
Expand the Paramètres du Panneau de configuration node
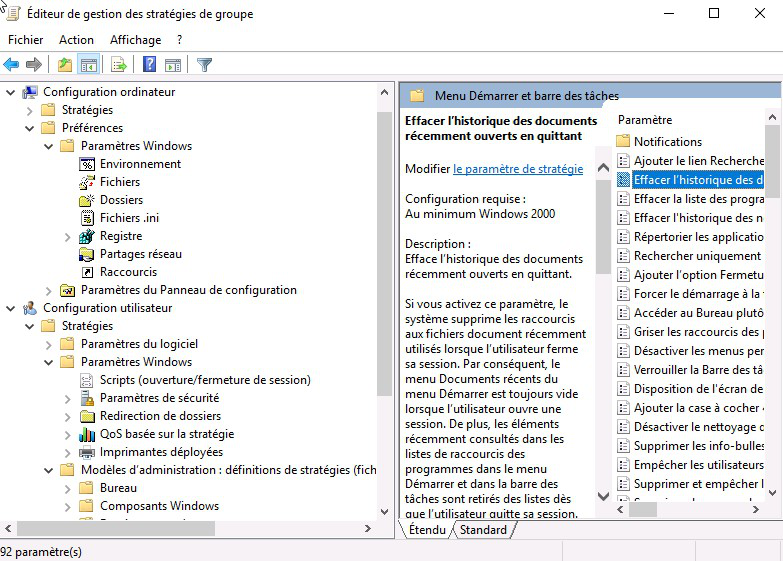(48, 290)
